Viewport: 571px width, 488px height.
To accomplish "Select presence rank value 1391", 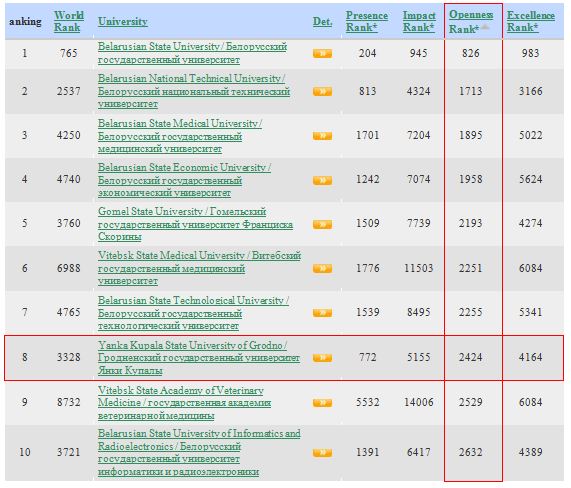I will pyautogui.click(x=367, y=452).
